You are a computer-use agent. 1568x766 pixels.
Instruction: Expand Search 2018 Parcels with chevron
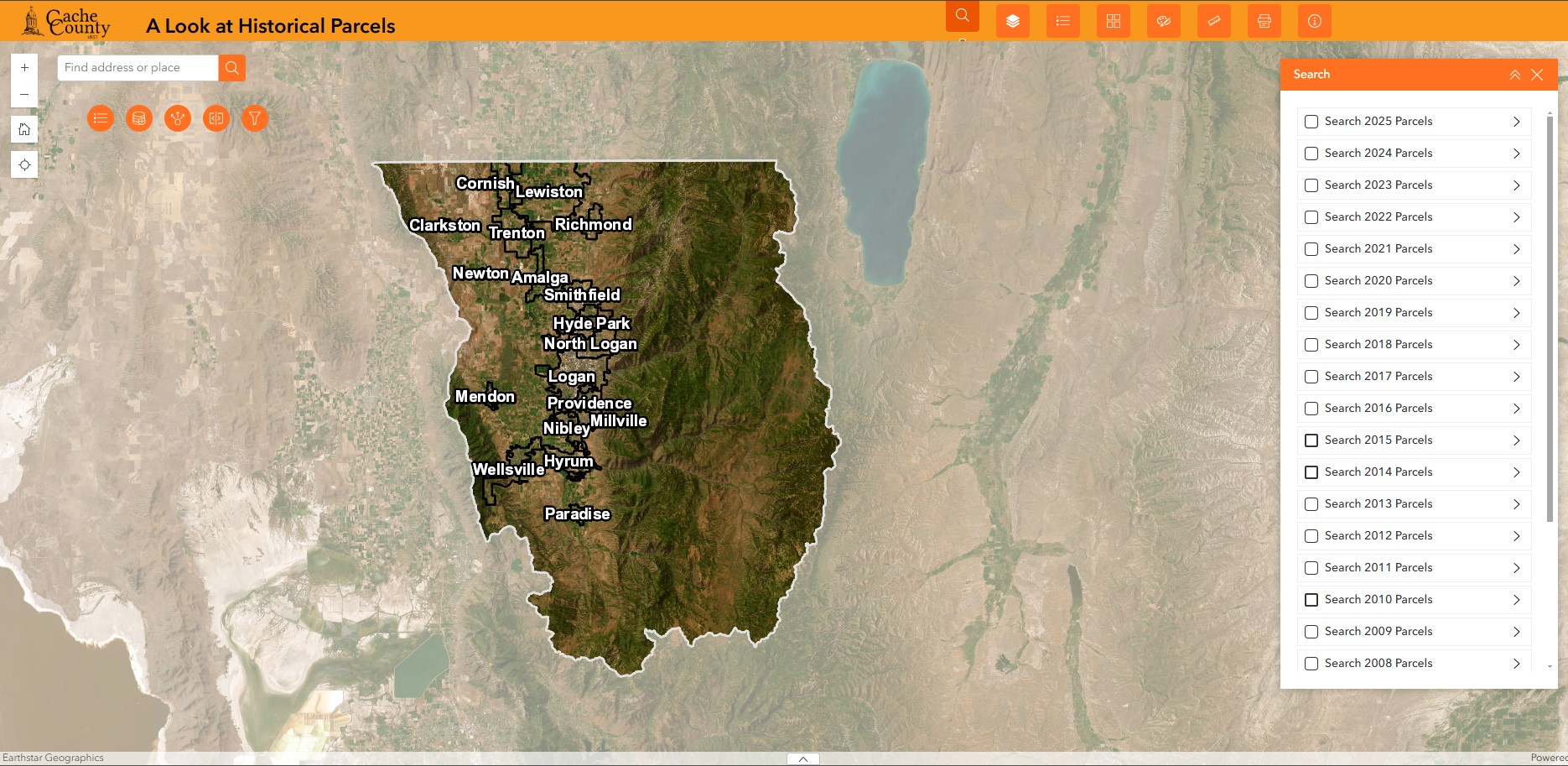pos(1516,345)
